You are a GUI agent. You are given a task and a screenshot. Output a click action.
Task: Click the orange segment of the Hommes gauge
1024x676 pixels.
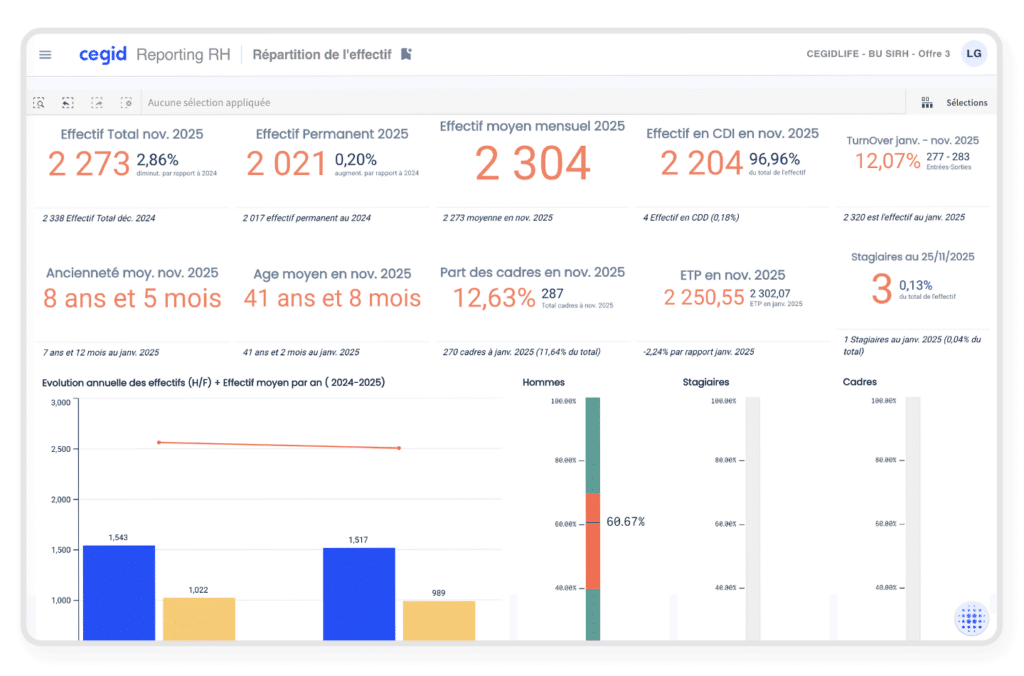(592, 540)
